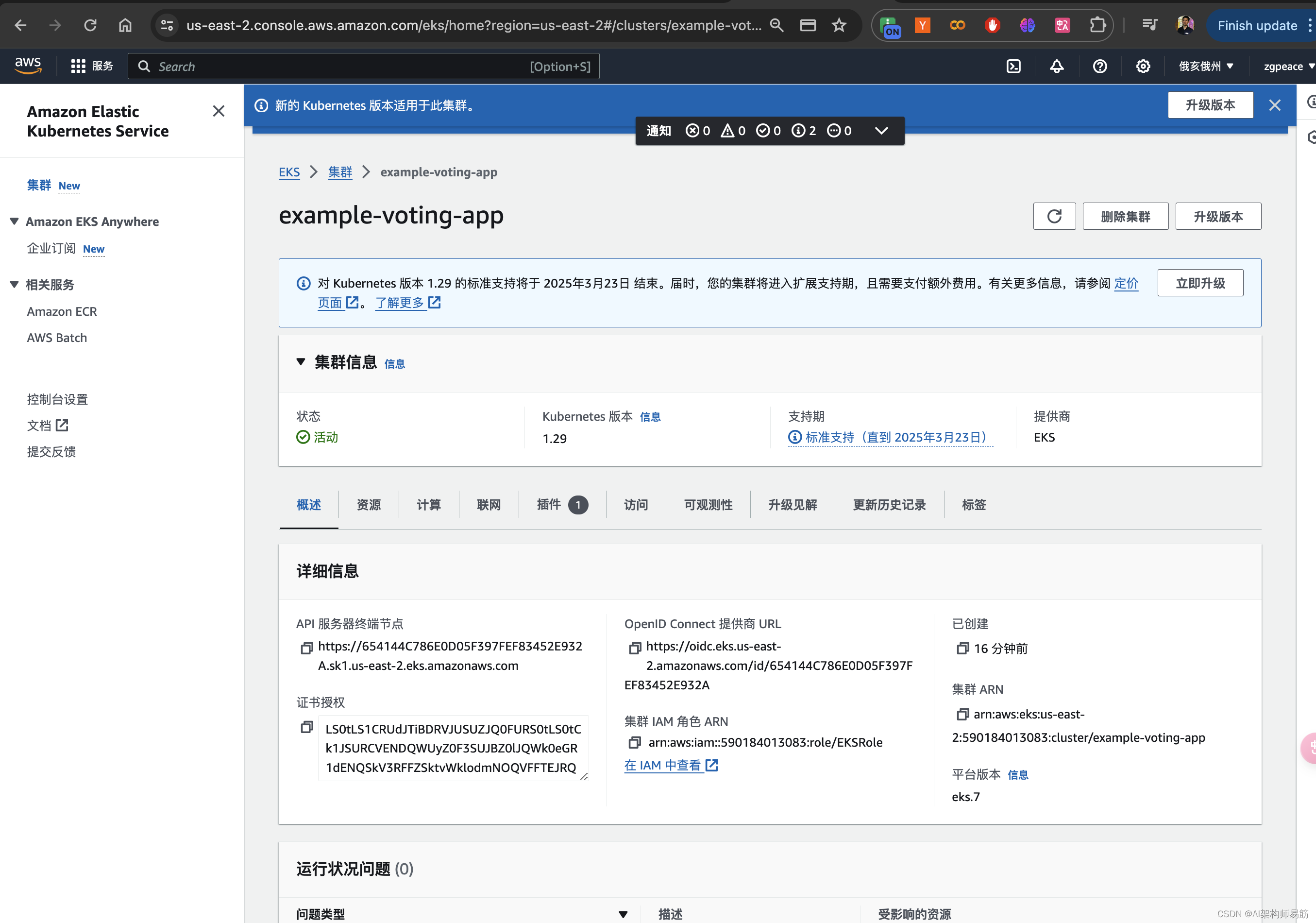Open the 访问 tab

[x=636, y=505]
